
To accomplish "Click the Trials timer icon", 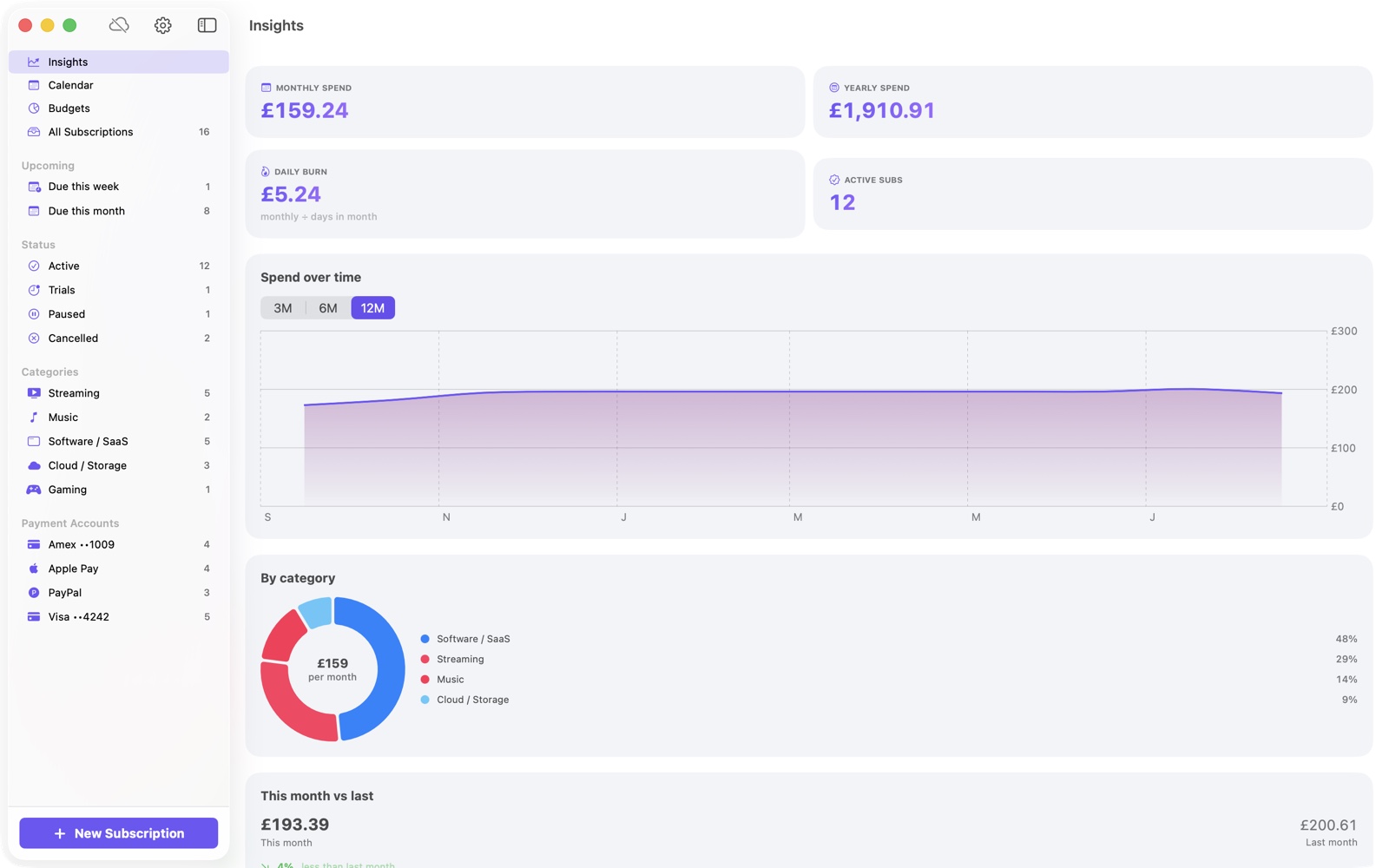I will [x=34, y=290].
